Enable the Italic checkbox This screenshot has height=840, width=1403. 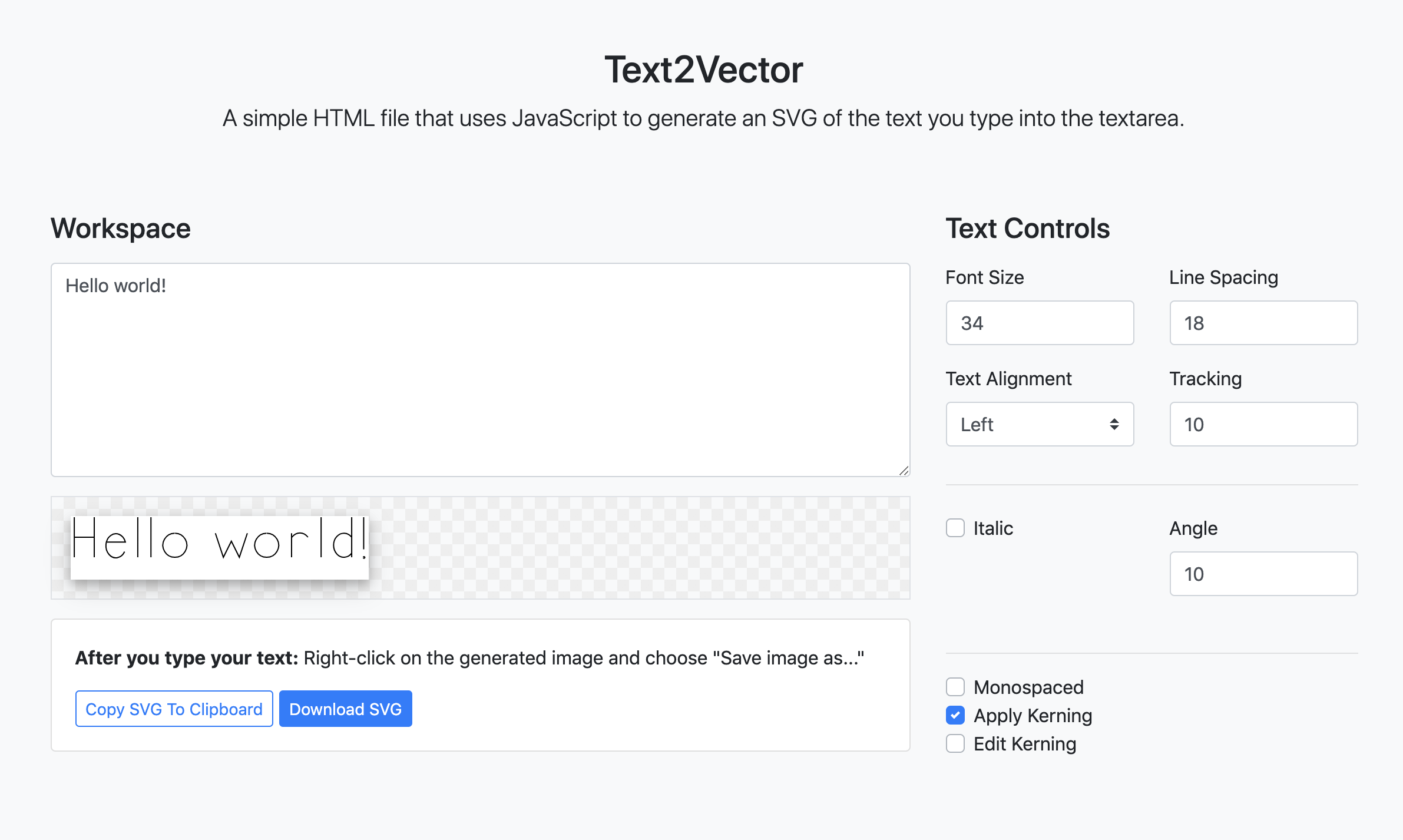[x=955, y=528]
